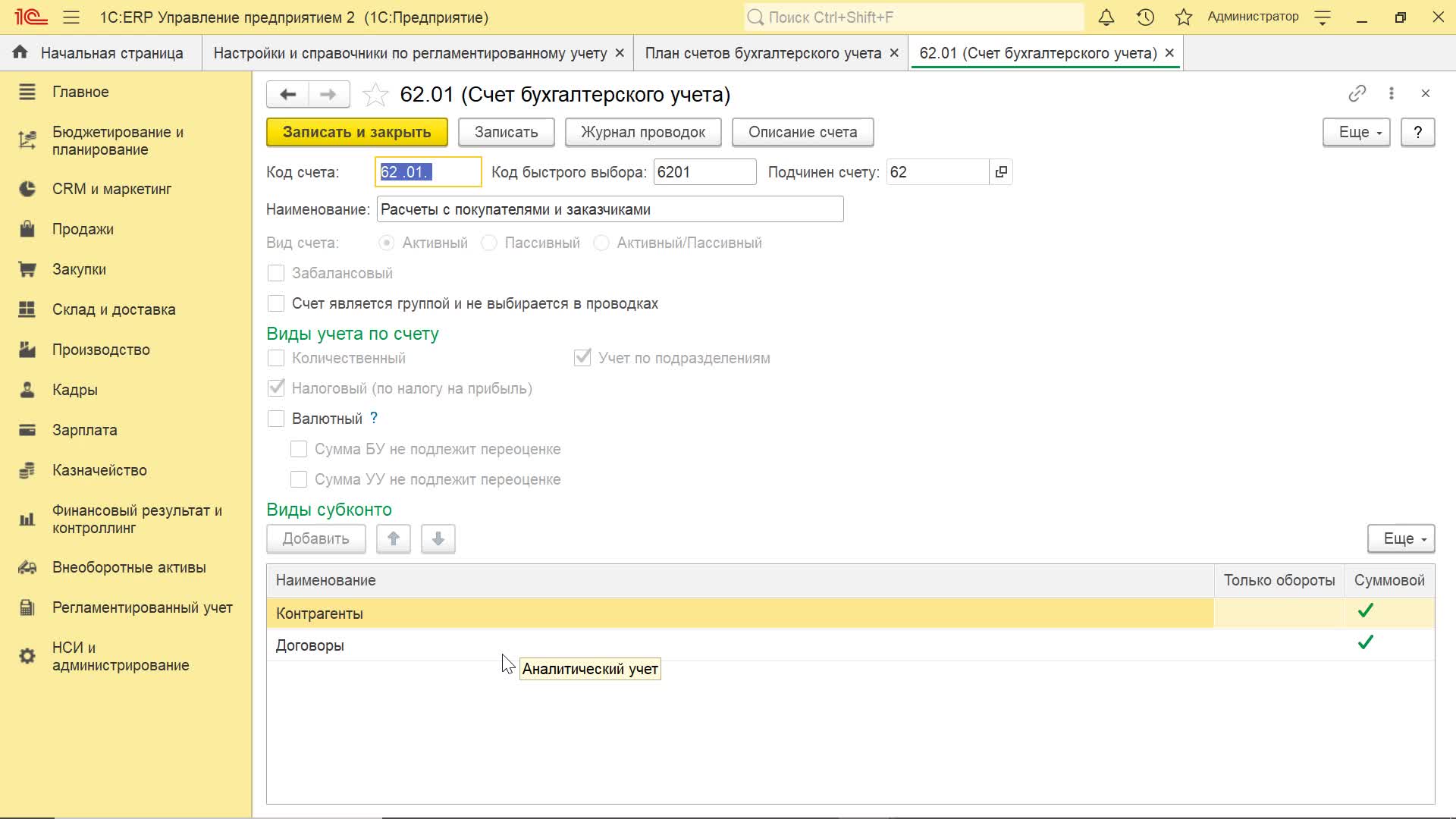Open Продажи section
Image resolution: width=1456 pixels, height=819 pixels.
(x=83, y=229)
